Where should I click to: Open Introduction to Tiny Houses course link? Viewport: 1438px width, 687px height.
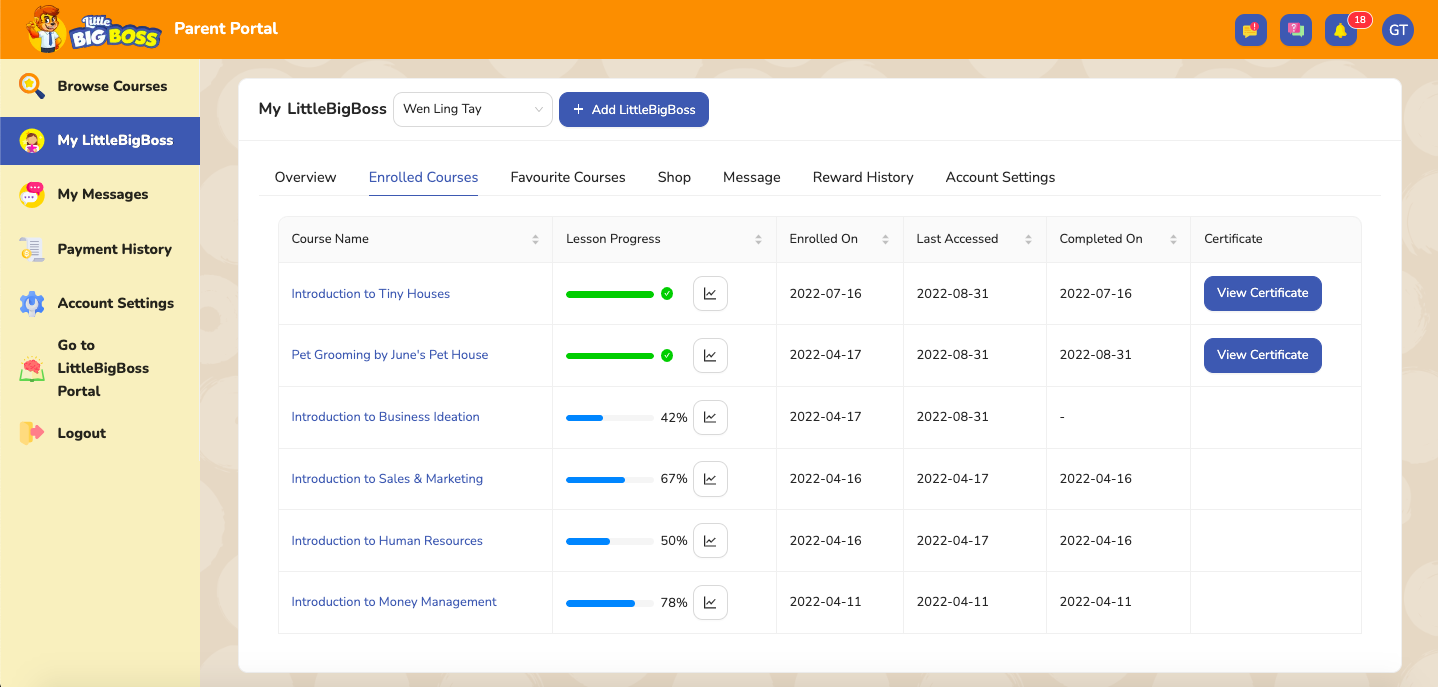(x=371, y=294)
